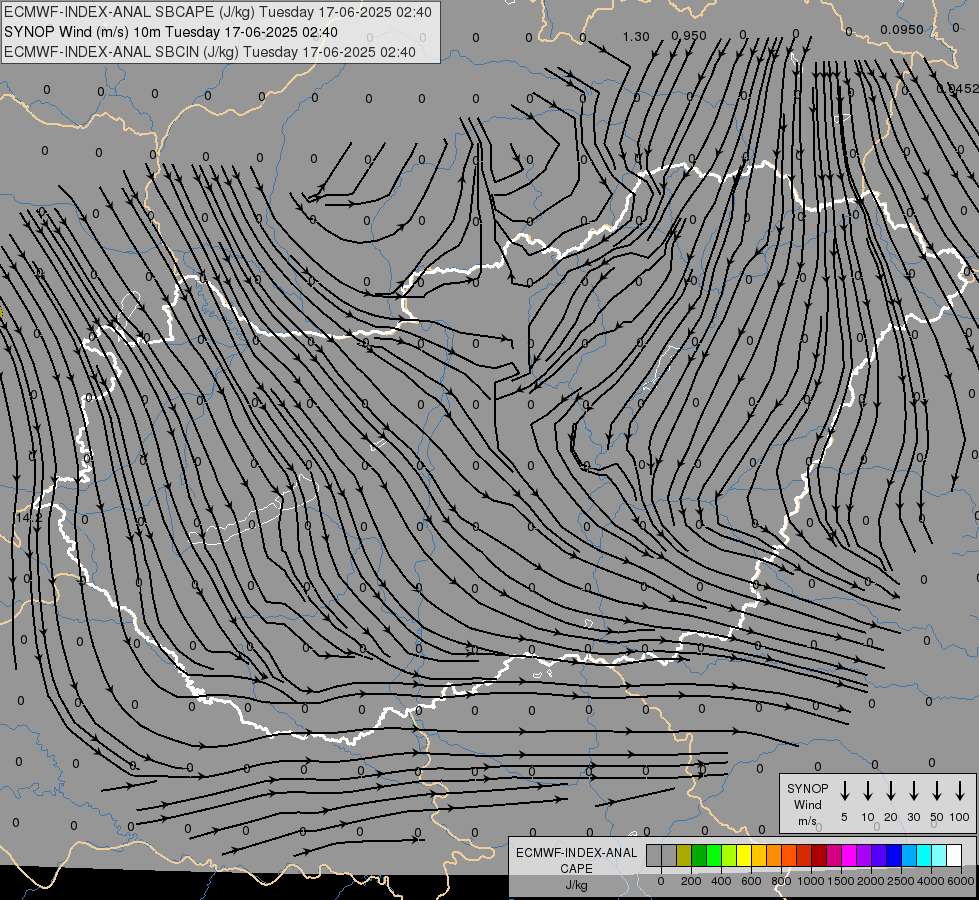Pick the purple CAPE legend swatch

pyautogui.click(x=864, y=856)
